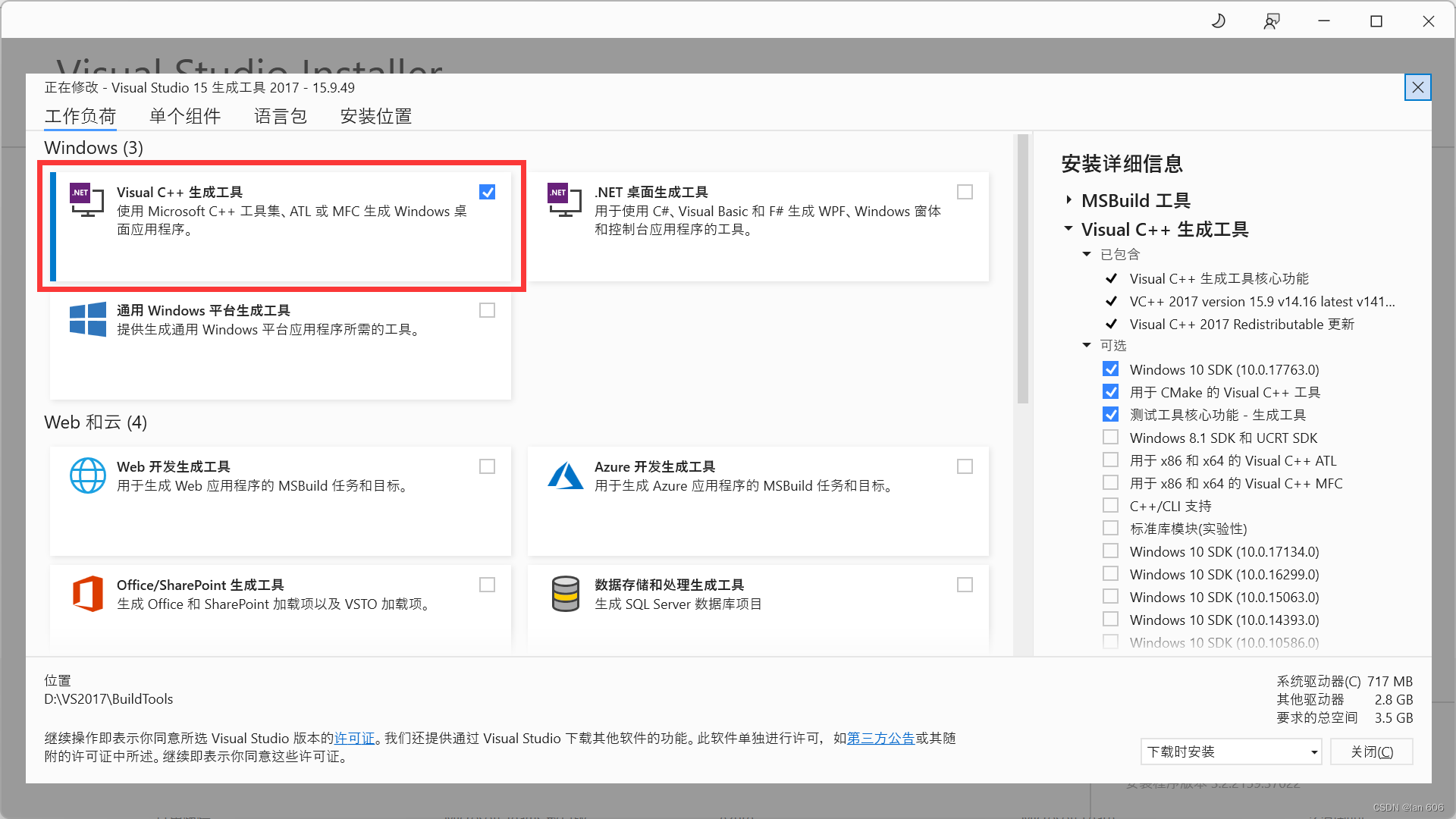Check the 通用 Windows 平台生成工具 checkbox
This screenshot has height=819, width=1456.
pyautogui.click(x=487, y=310)
